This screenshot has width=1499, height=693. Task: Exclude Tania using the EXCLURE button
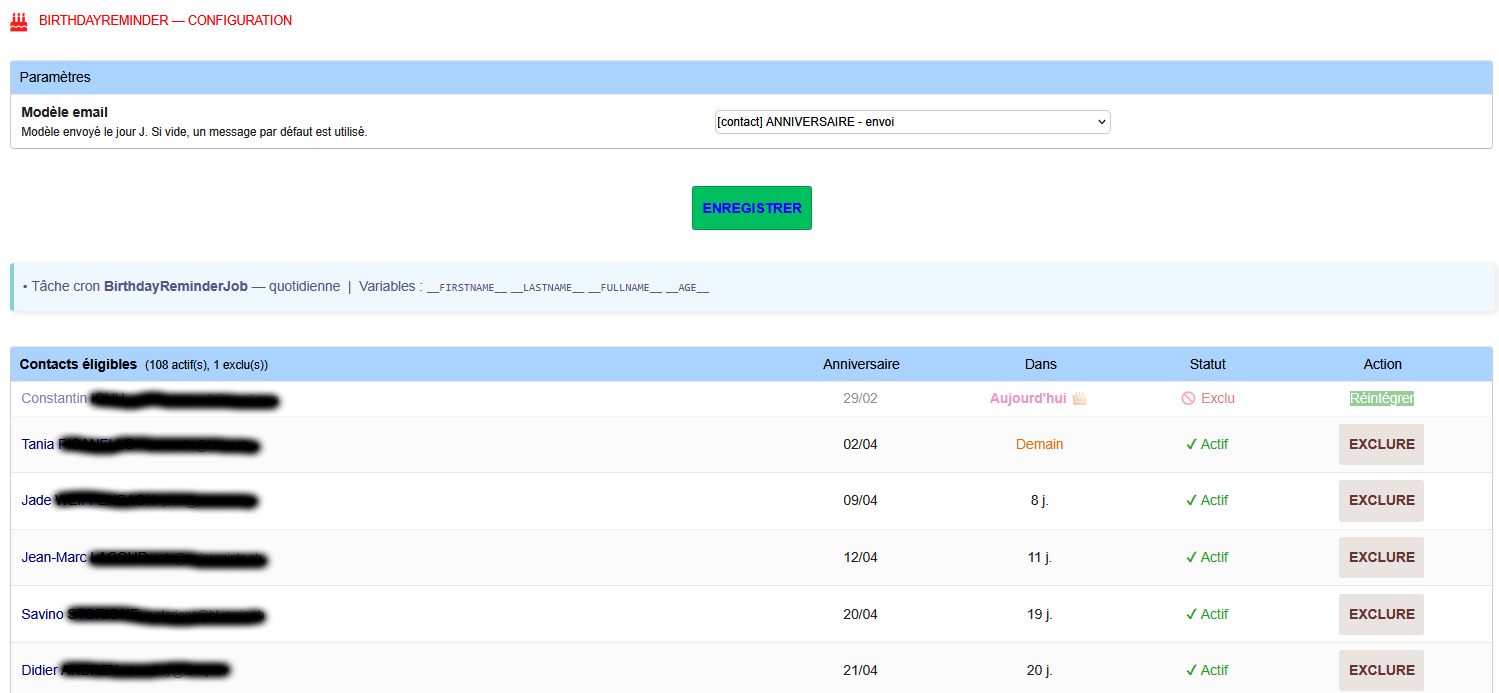1381,444
